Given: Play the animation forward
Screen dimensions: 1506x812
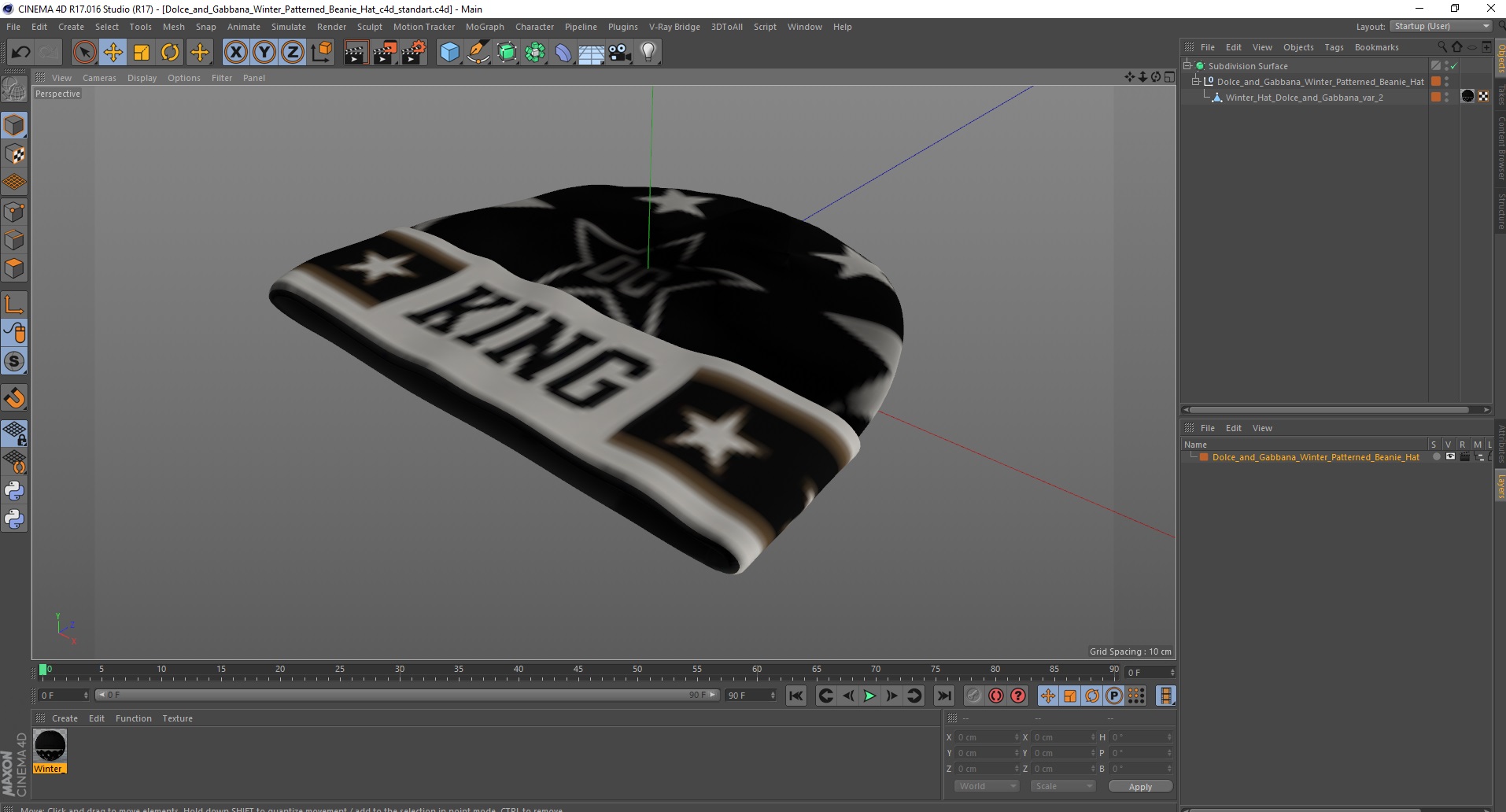Looking at the screenshot, I should coord(869,696).
